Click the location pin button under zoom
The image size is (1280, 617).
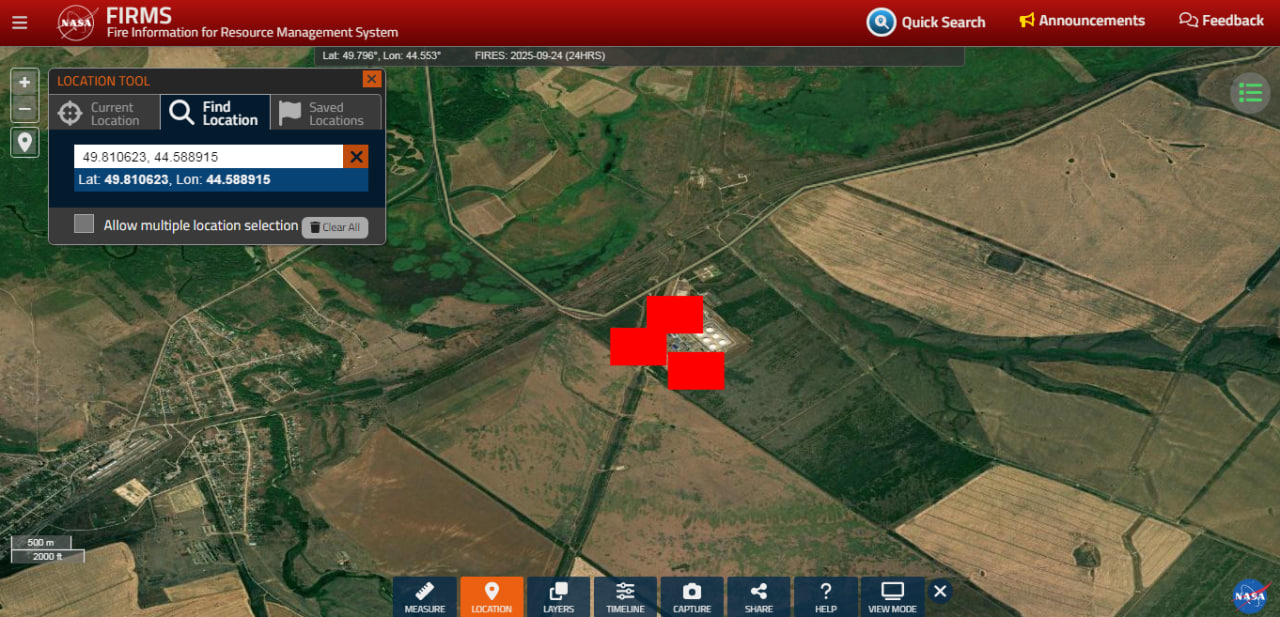pos(25,142)
